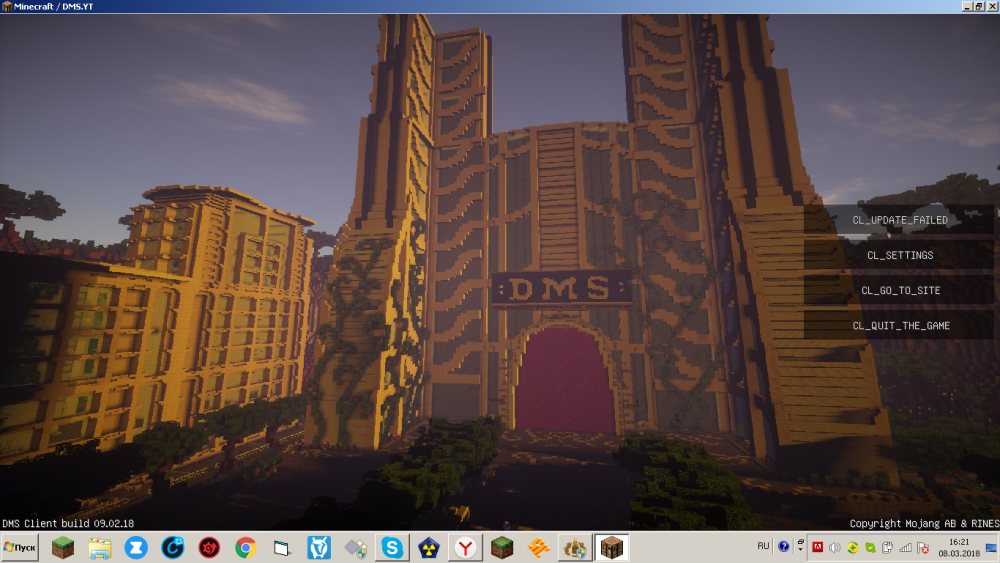Launch Google Chrome from the taskbar
This screenshot has width=1000, height=563.
point(245,548)
